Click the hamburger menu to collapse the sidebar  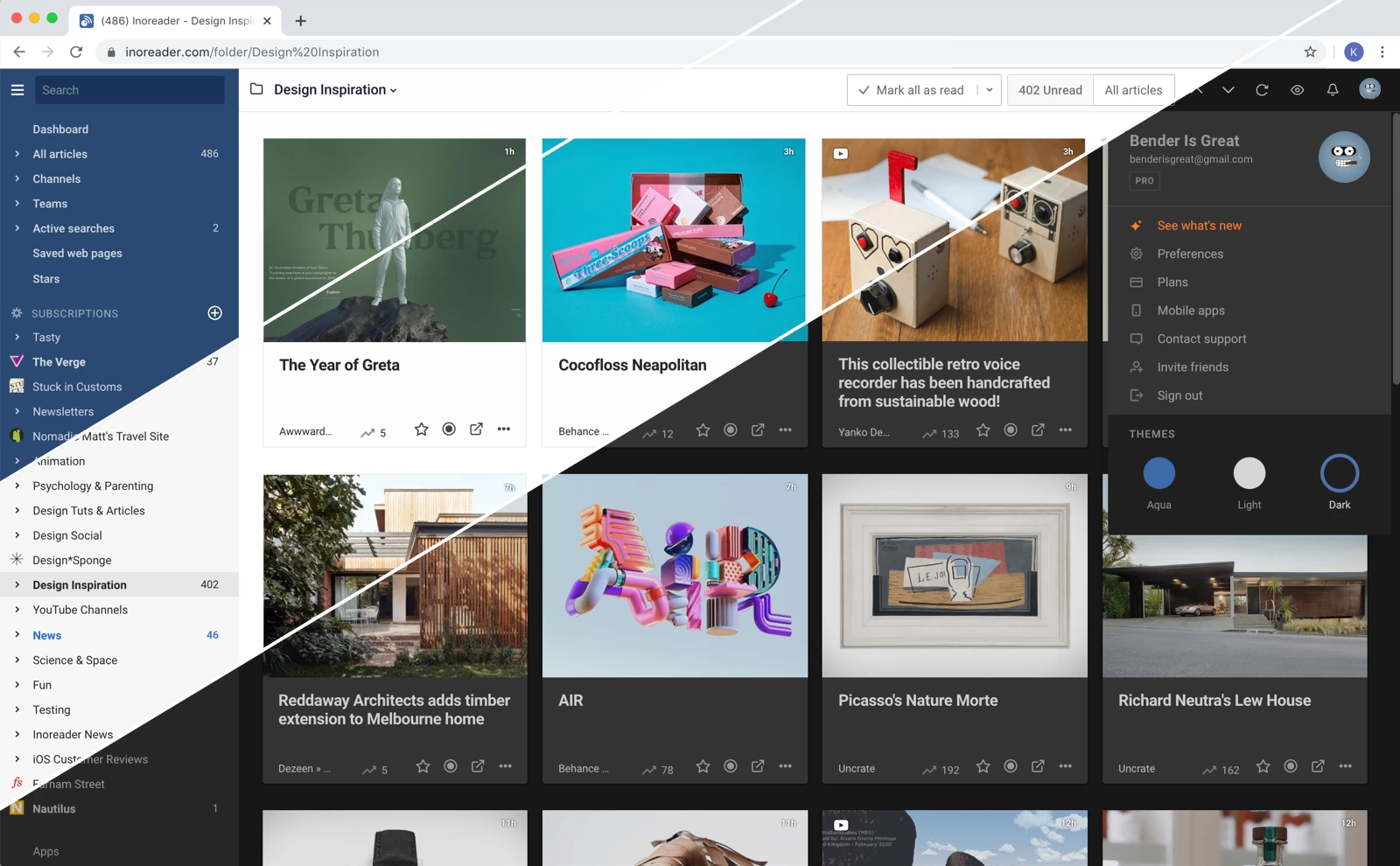(x=17, y=89)
